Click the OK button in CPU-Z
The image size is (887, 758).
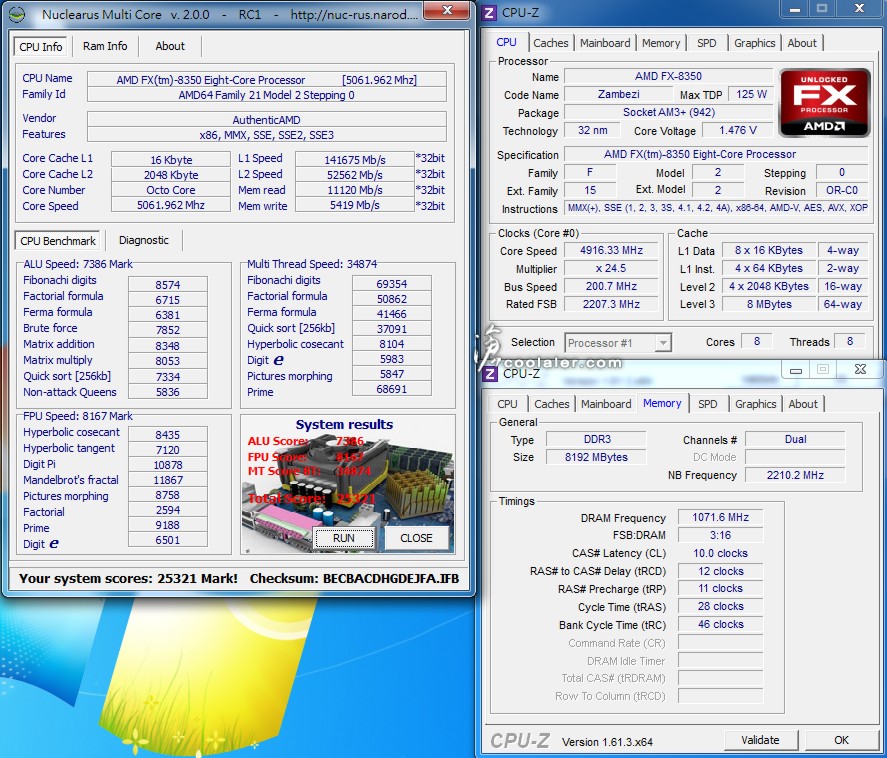coord(841,740)
